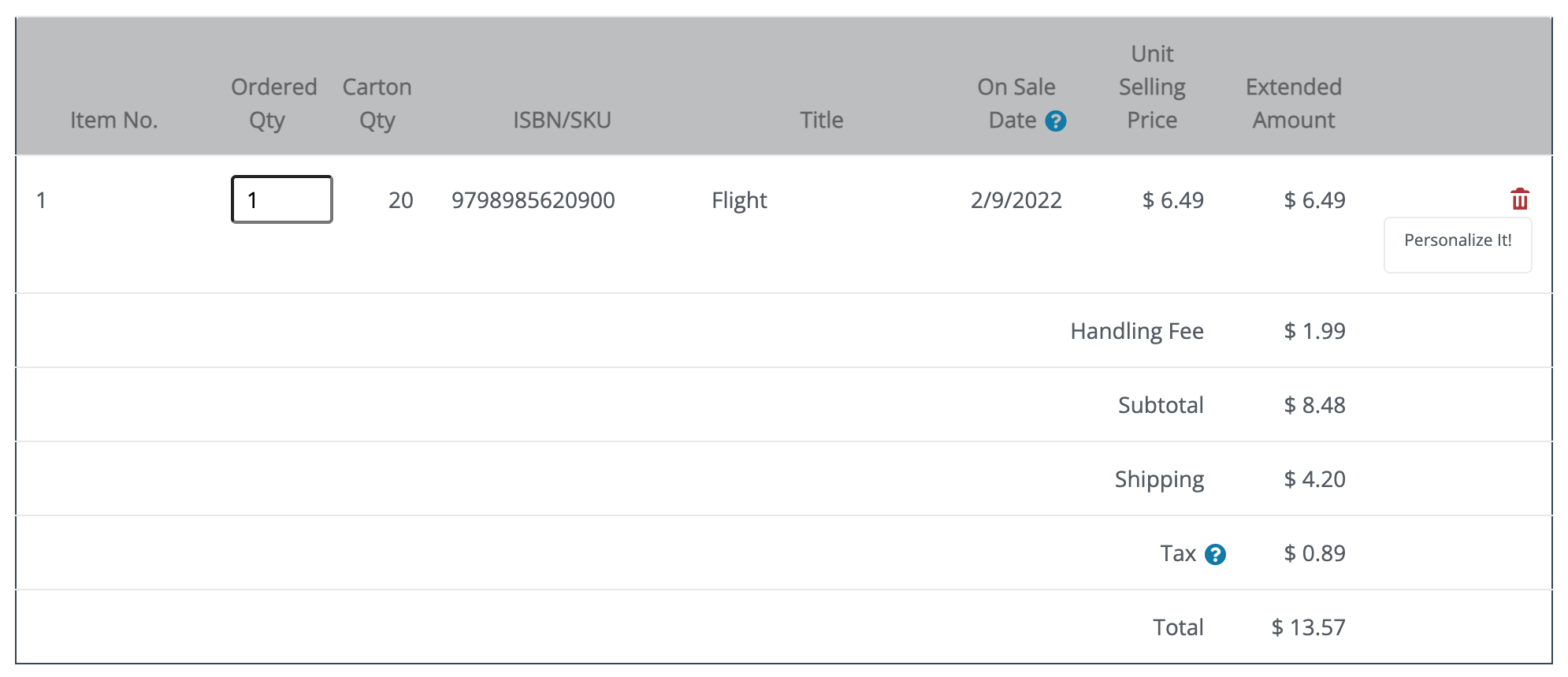Click the Carton Qty column header
Screen dimensions: 1568x677
(x=377, y=103)
